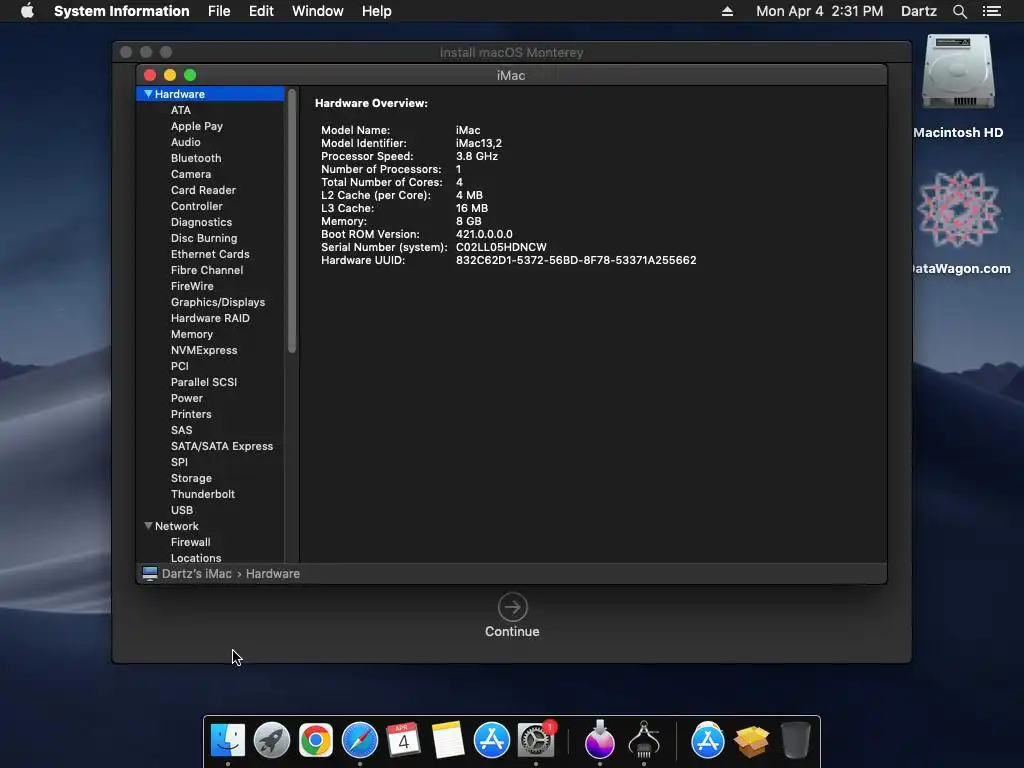Open Notification Center list icon

click(x=992, y=11)
